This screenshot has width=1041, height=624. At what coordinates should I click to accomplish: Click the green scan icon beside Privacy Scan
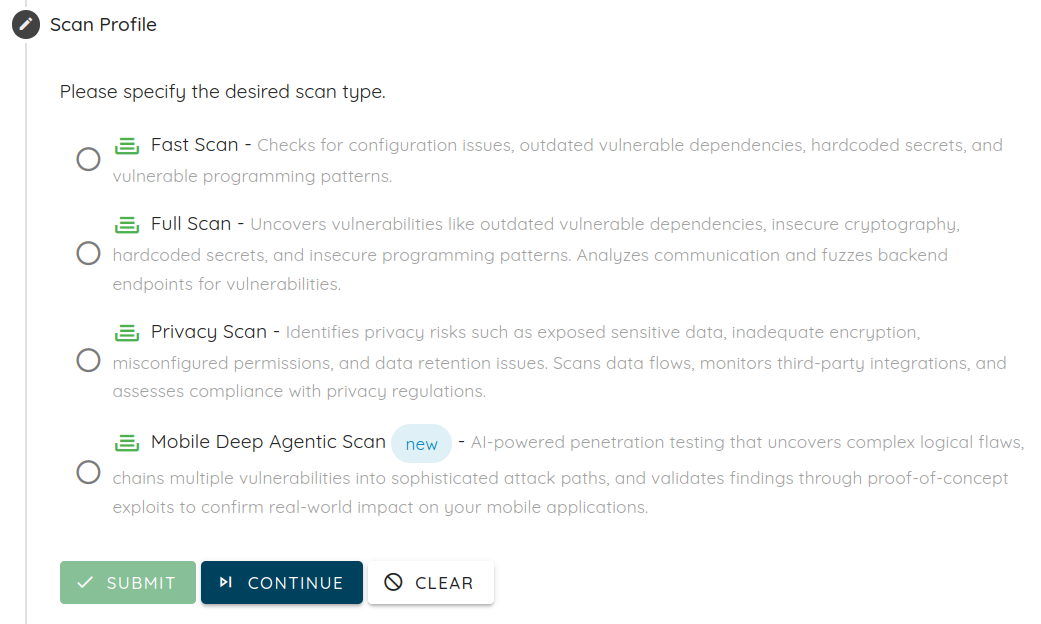(x=127, y=331)
